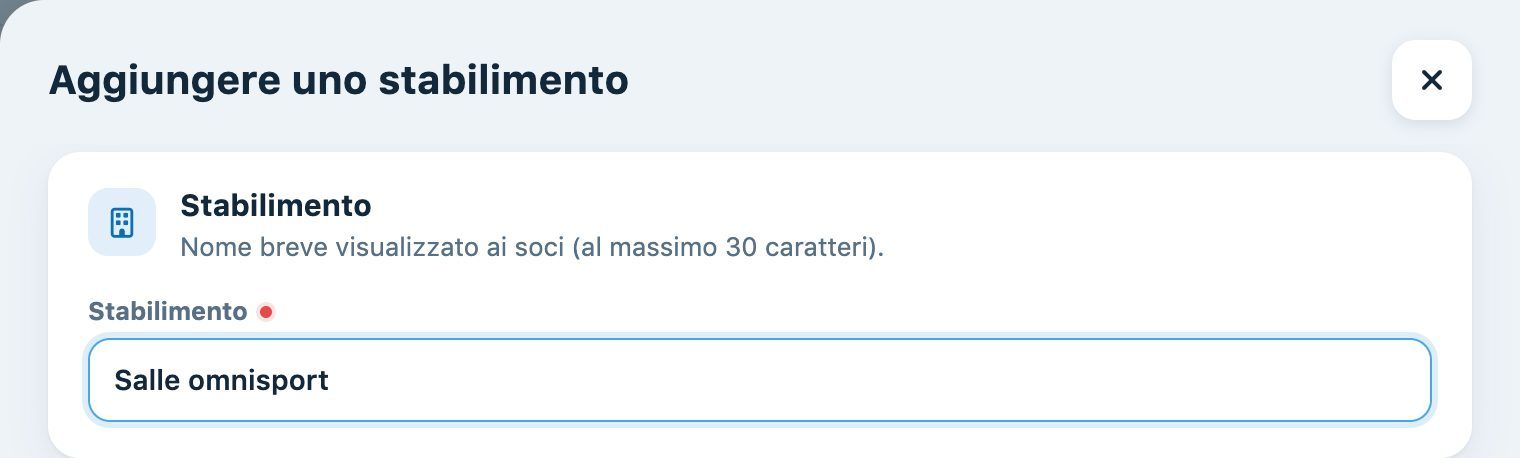This screenshot has width=1520, height=458.
Task: Click the blue building icon
Action: point(122,222)
